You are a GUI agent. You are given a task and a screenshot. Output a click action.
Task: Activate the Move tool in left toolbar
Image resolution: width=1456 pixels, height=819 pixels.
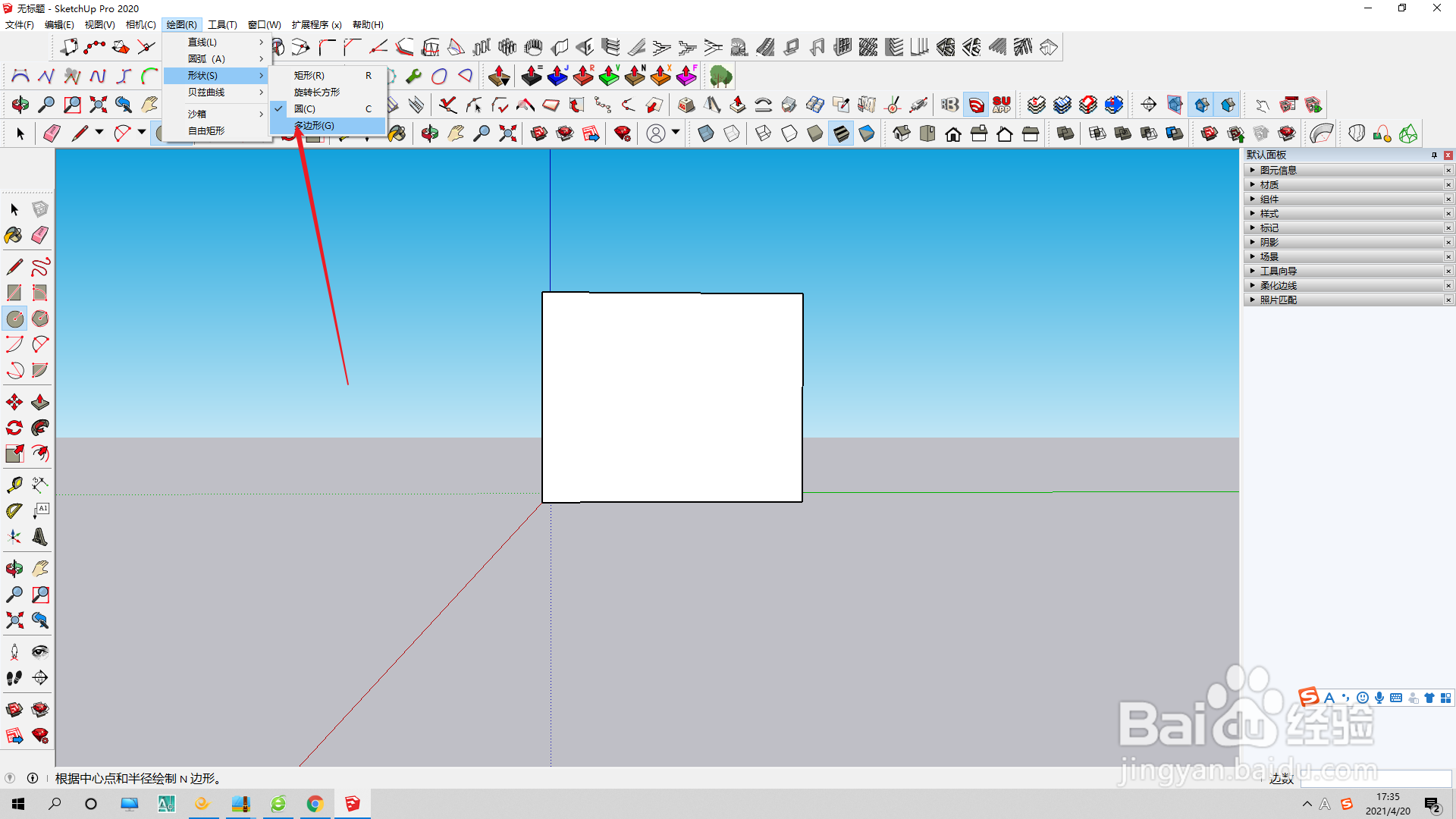click(x=14, y=402)
